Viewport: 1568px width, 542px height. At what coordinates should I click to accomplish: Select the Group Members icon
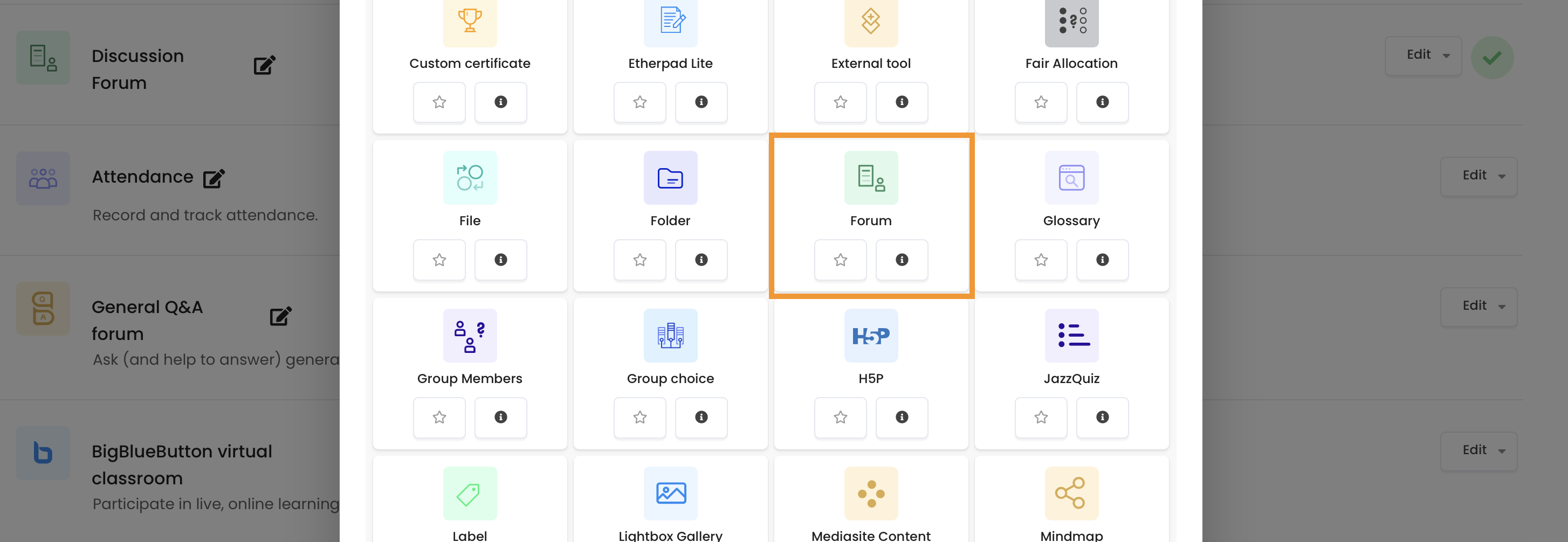469,336
